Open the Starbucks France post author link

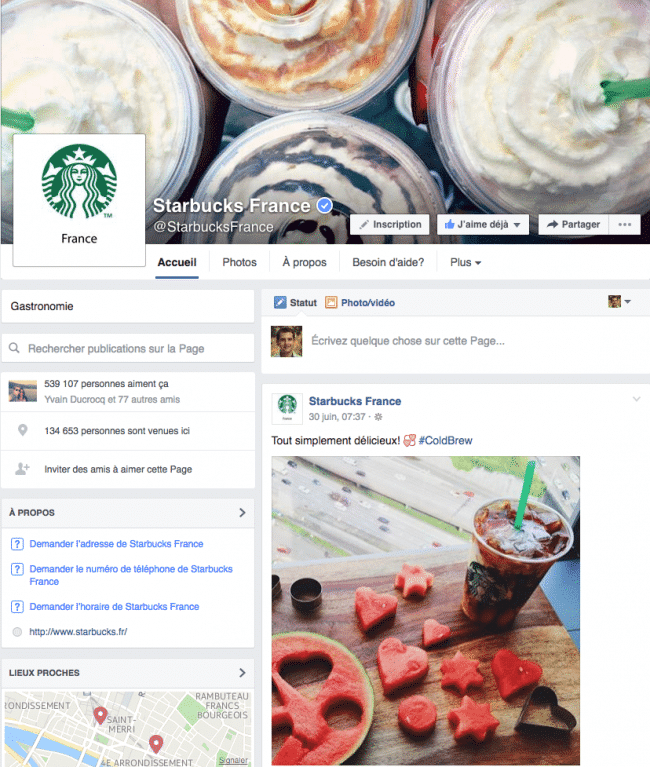(355, 401)
